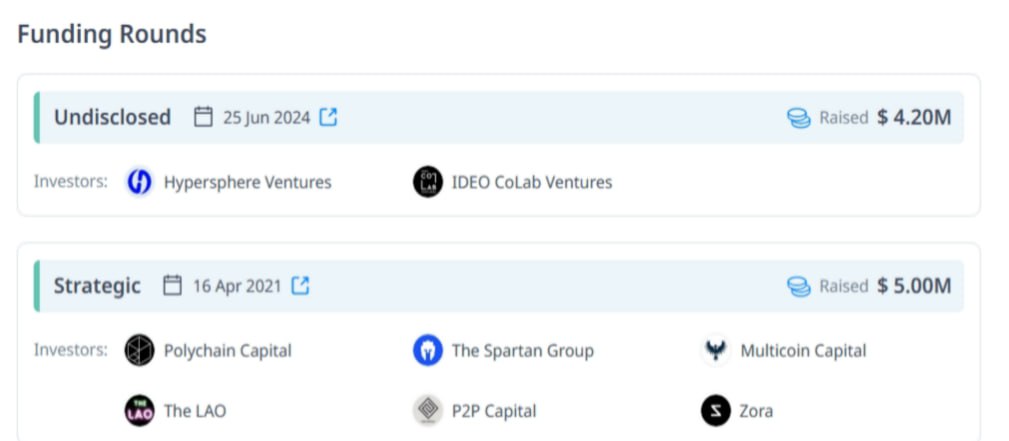Click the IDEO CoLab Ventures logo

click(428, 182)
